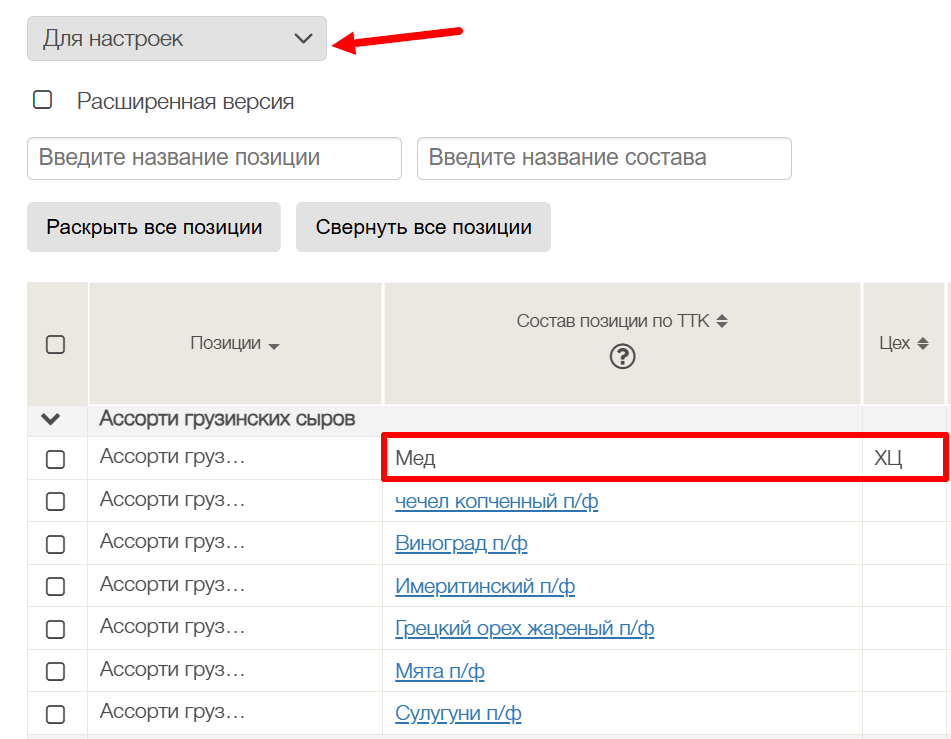This screenshot has height=739, width=951.
Task: Sort by Цех column arrows
Action: pos(922,343)
